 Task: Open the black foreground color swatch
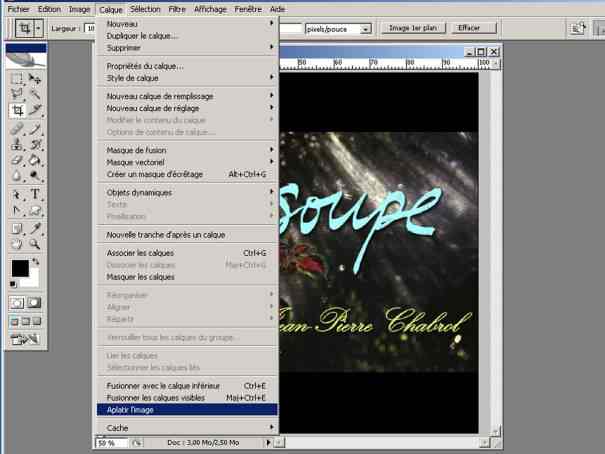coord(19,269)
